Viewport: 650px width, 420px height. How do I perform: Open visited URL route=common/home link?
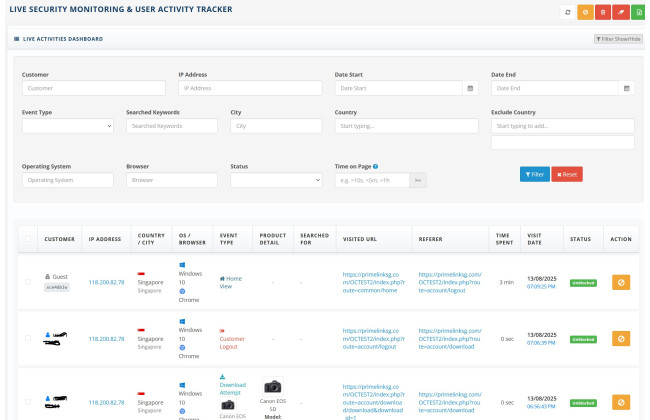coord(374,282)
